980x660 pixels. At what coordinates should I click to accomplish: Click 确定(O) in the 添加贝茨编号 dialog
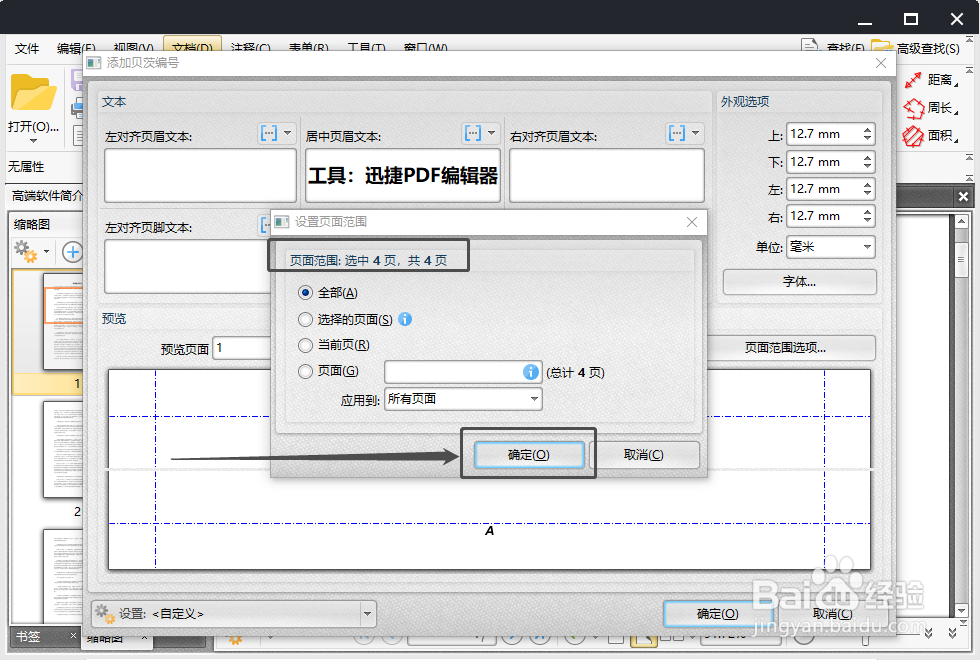click(x=718, y=614)
